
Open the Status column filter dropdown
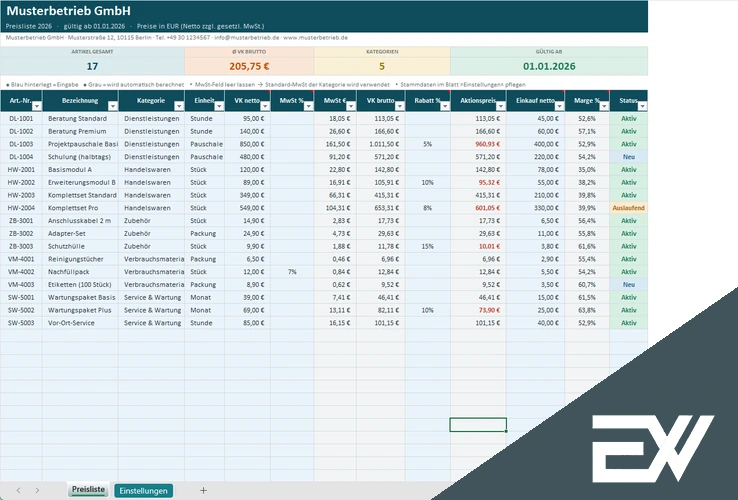(642, 106)
